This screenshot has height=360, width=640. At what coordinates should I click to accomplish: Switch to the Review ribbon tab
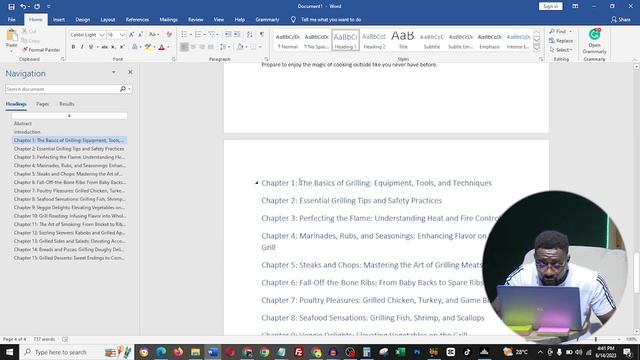196,20
